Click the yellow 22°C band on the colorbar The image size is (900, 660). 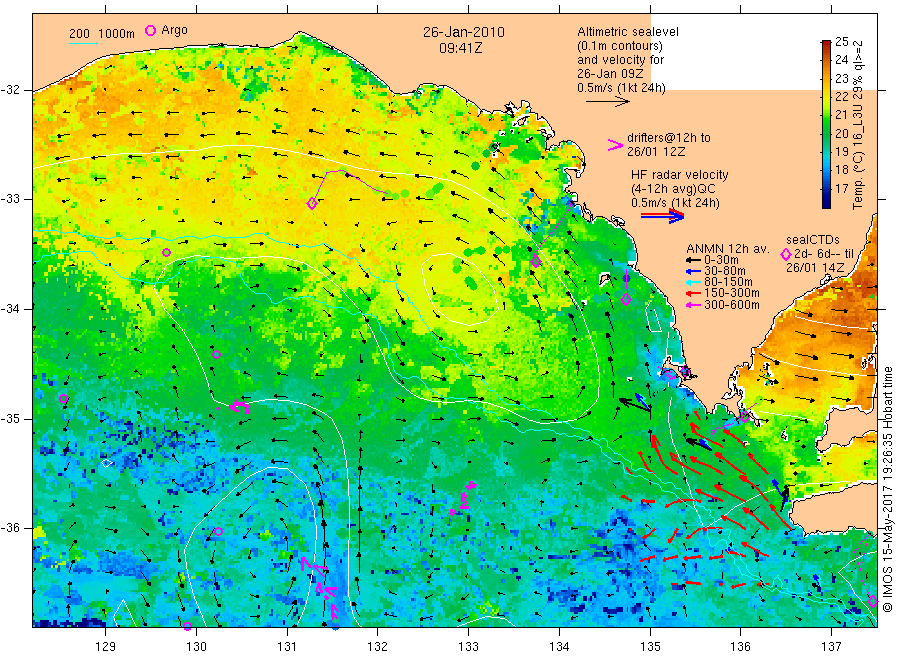pos(826,96)
